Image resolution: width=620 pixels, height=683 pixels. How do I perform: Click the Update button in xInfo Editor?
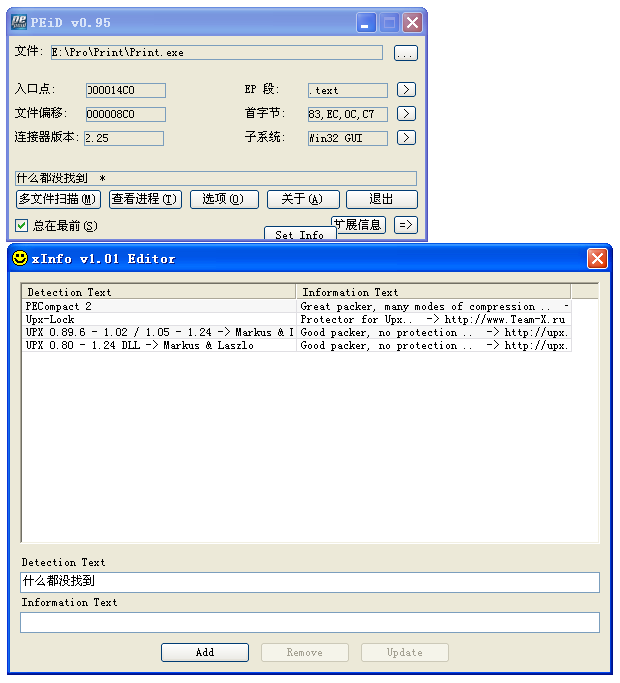(405, 652)
